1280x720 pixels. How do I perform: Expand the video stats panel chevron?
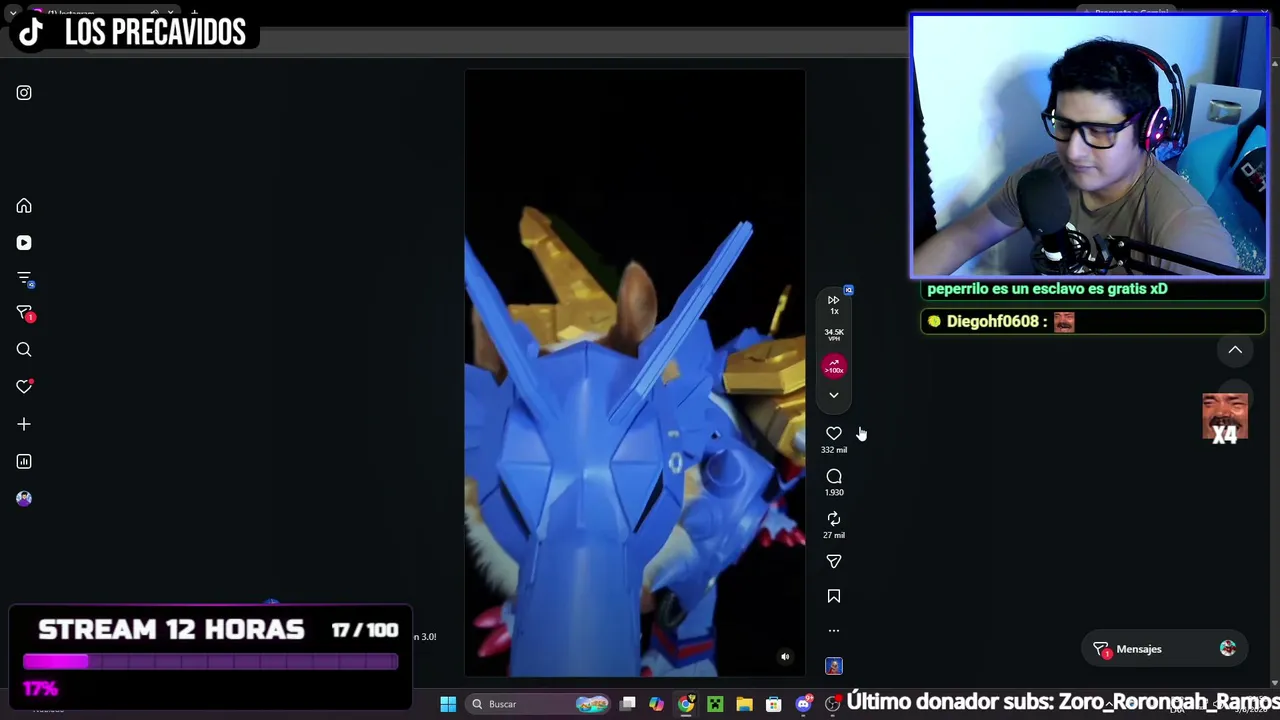point(834,395)
